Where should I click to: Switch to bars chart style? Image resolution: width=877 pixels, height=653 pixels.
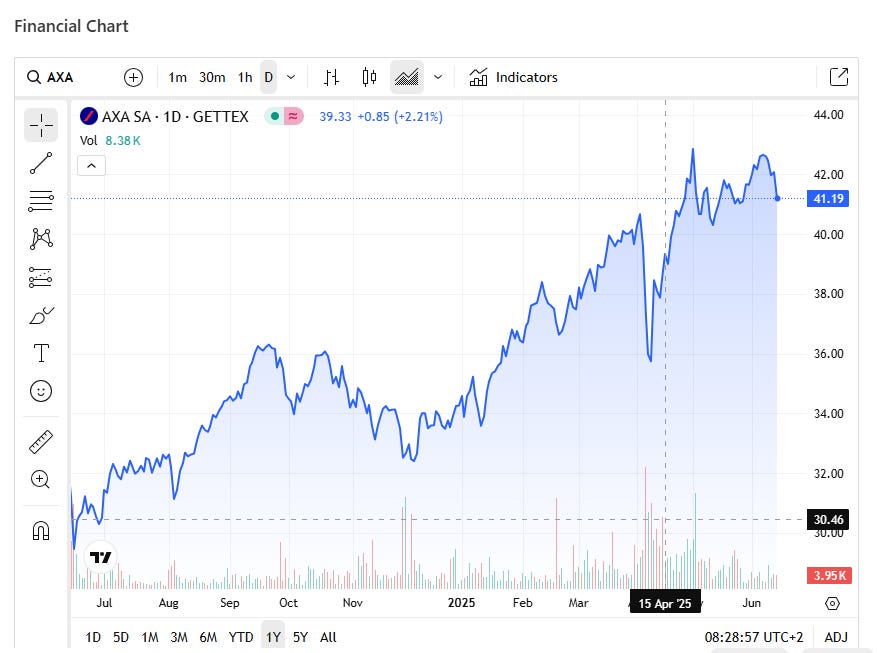[x=331, y=77]
